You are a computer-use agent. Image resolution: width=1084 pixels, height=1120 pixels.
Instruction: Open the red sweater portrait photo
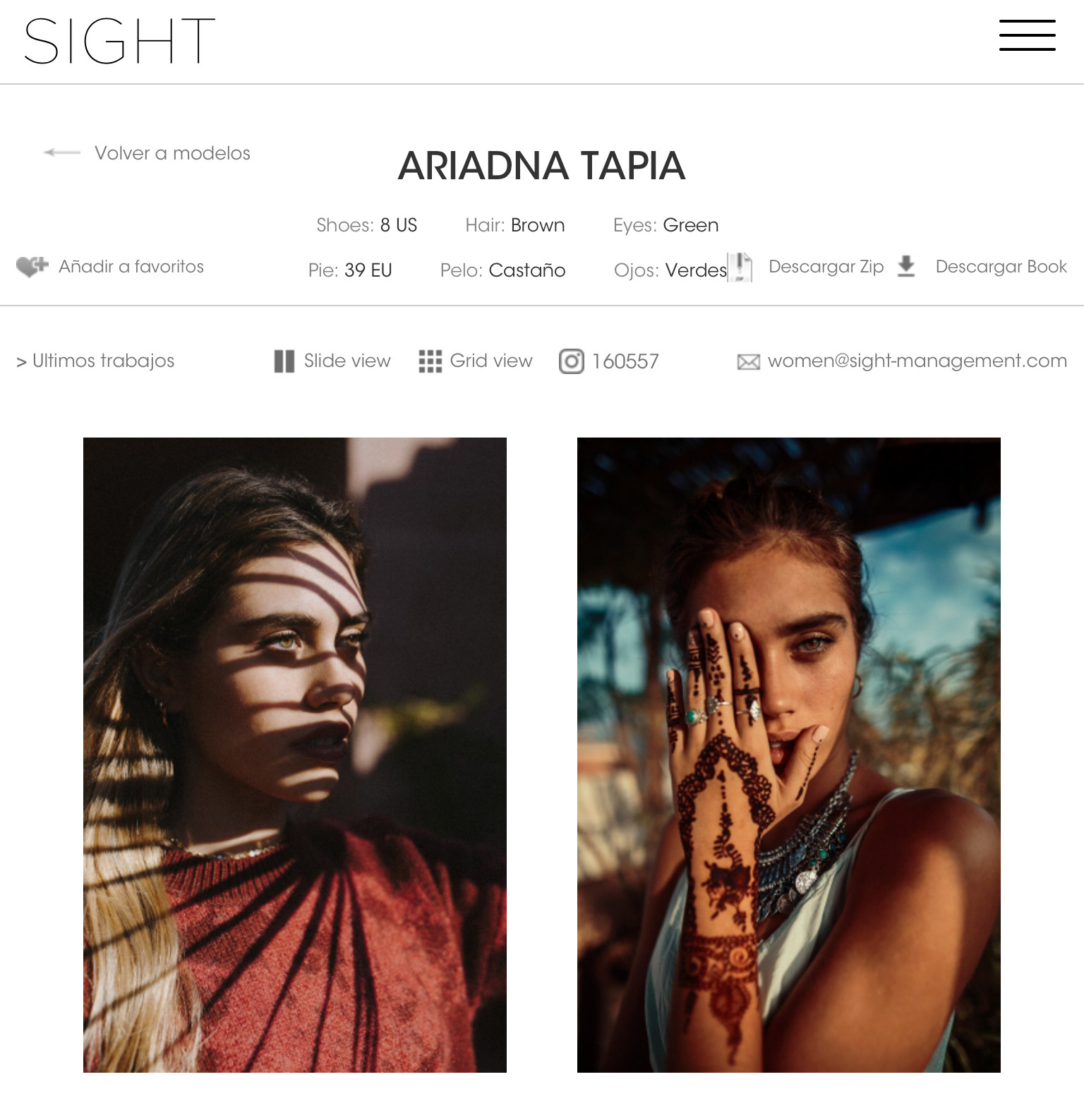click(x=295, y=755)
